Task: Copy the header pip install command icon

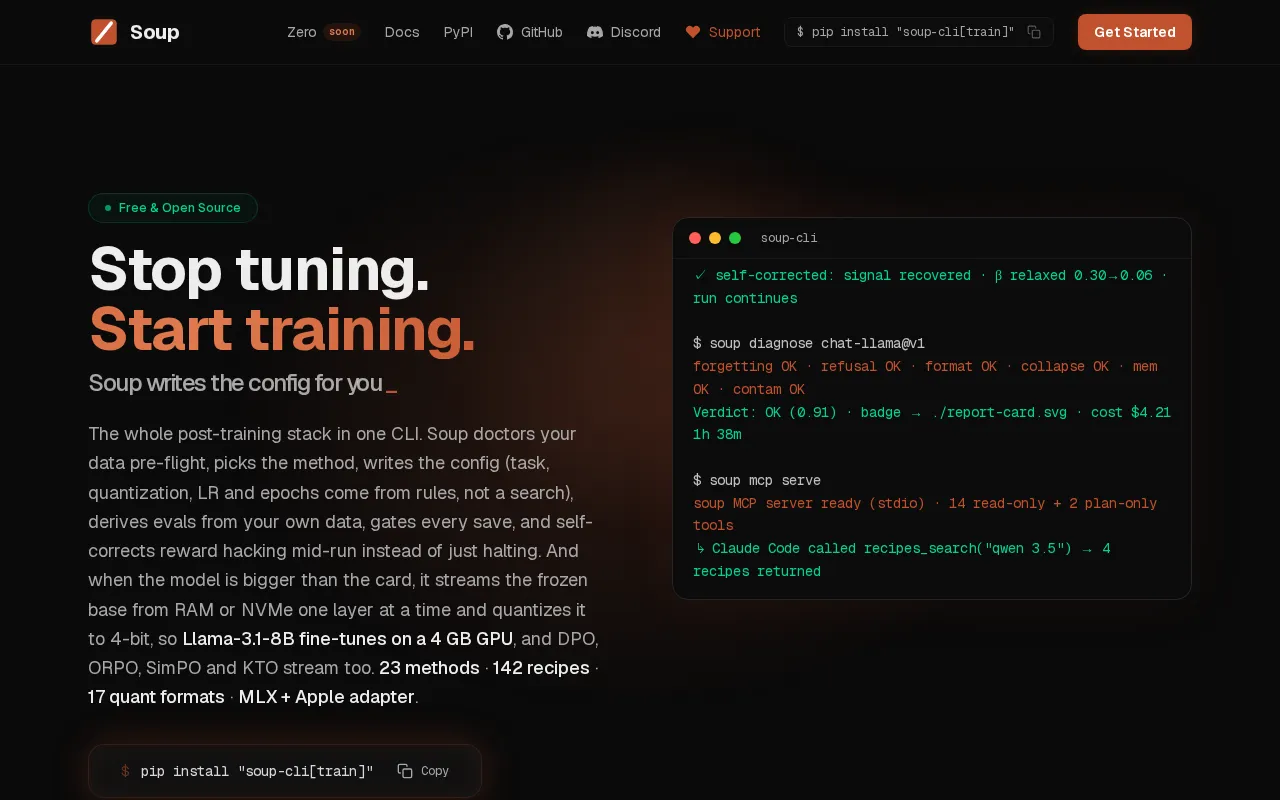Action: coord(1034,32)
